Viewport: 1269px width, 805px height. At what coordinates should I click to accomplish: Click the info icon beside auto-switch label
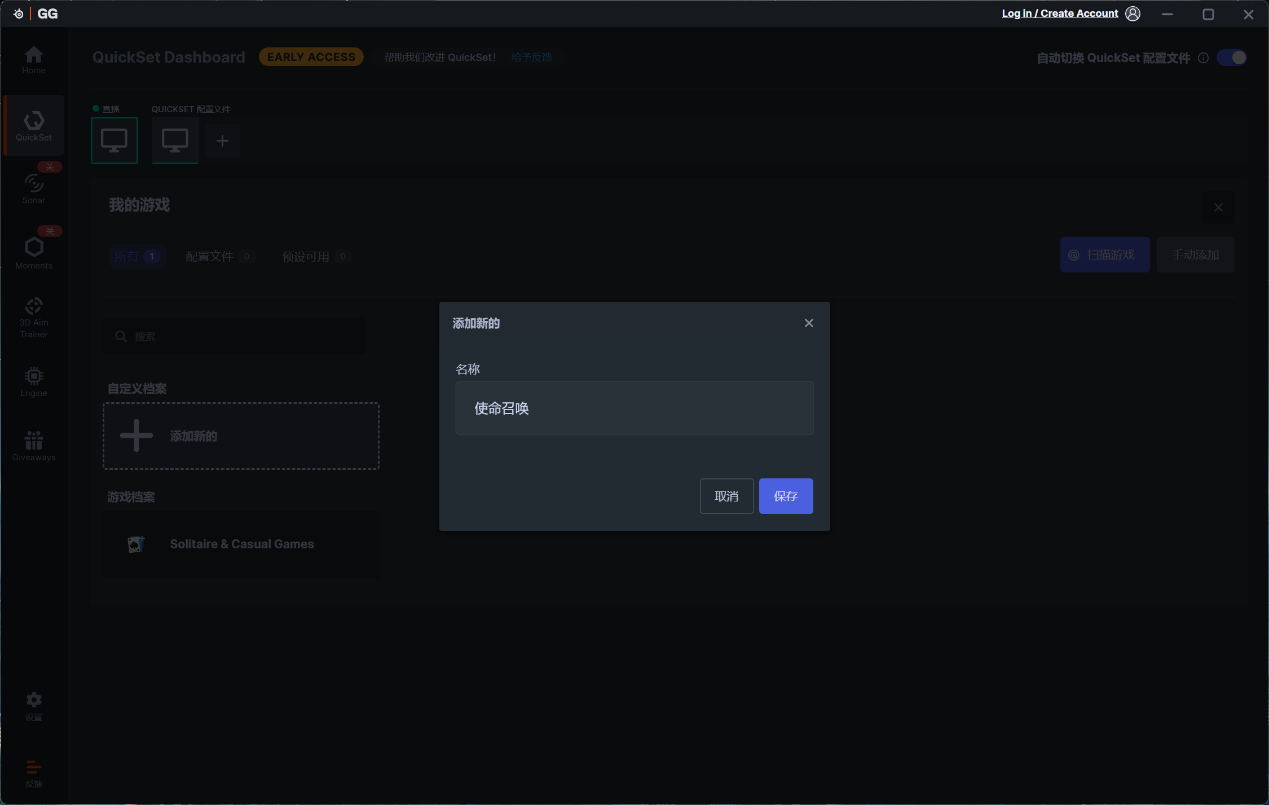coord(1203,58)
